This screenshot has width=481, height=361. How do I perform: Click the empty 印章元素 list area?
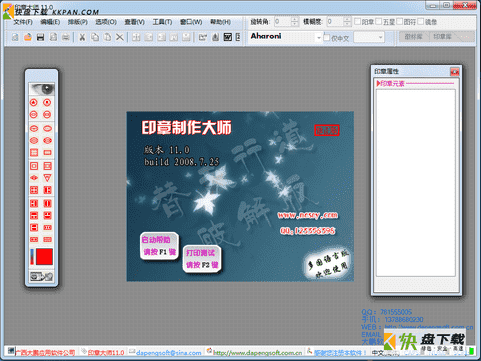(x=416, y=183)
